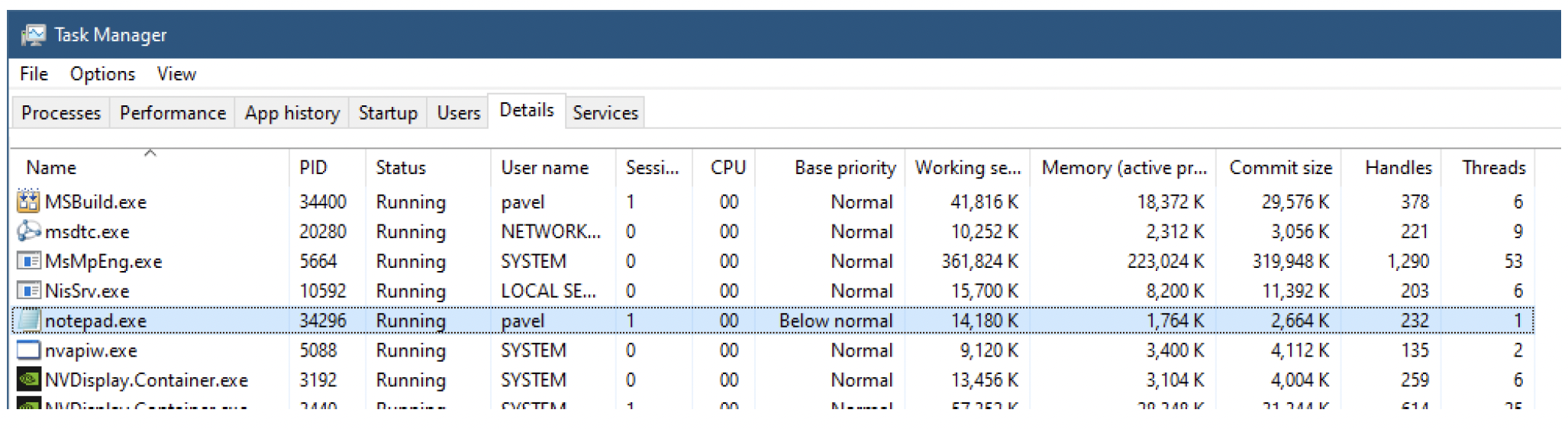This screenshot has height=429, width=1568.
Task: Click the MsMpEng.exe process icon
Action: (x=28, y=261)
